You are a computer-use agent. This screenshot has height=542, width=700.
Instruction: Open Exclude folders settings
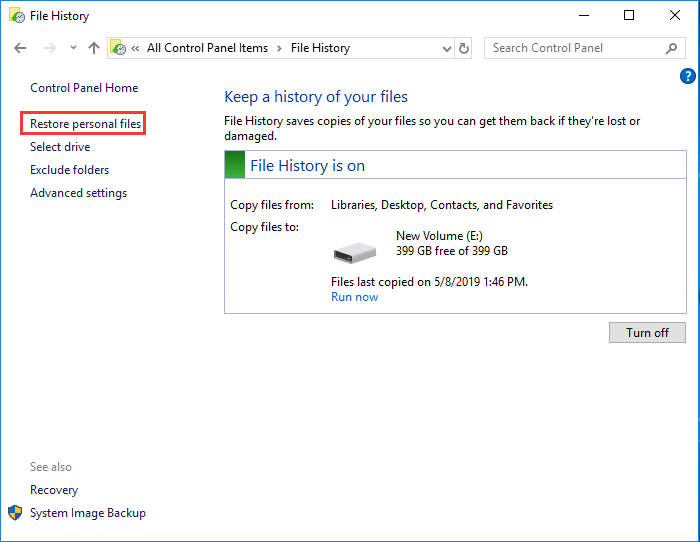click(x=69, y=170)
